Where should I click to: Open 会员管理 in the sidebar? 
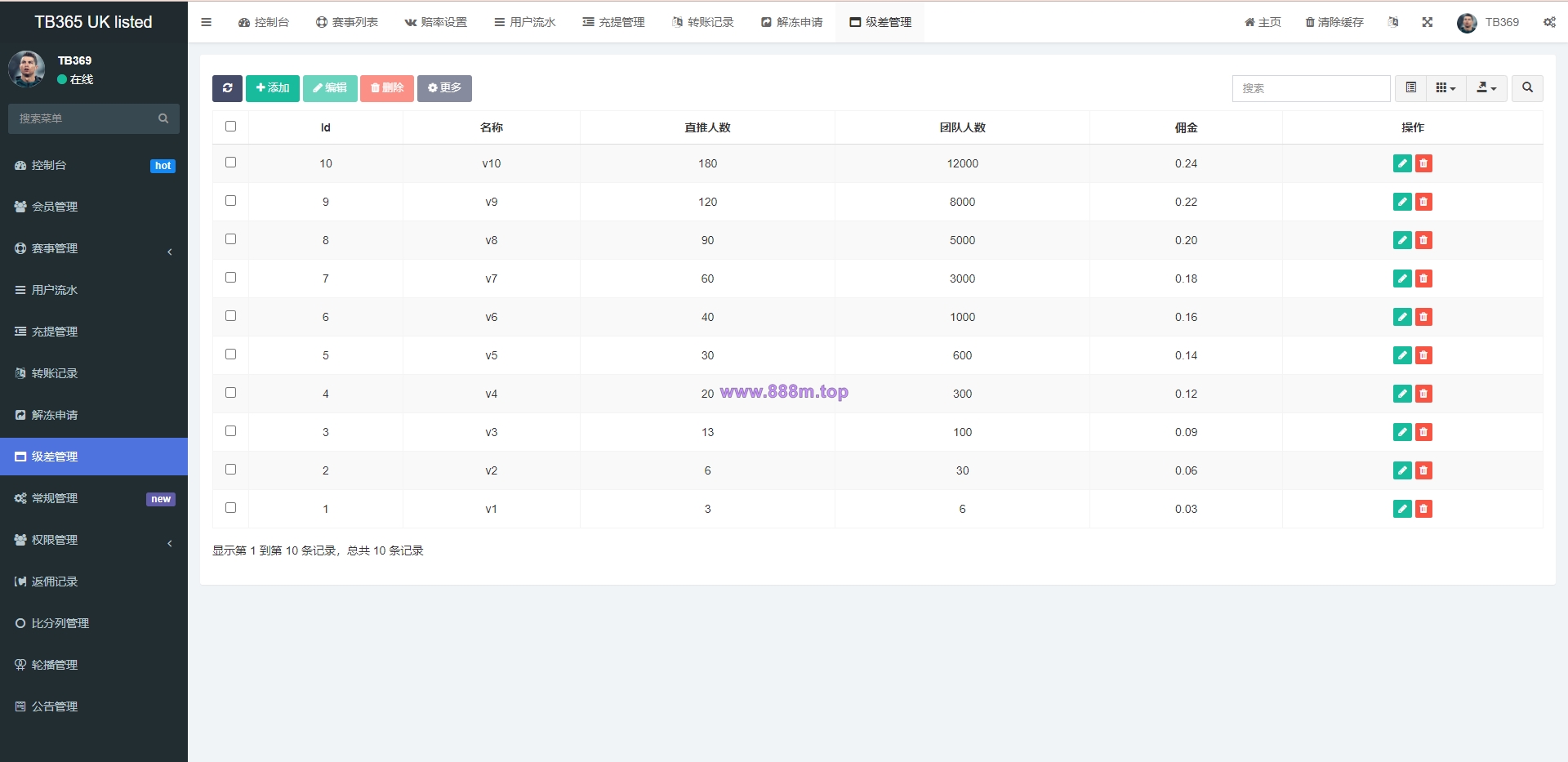(x=94, y=207)
